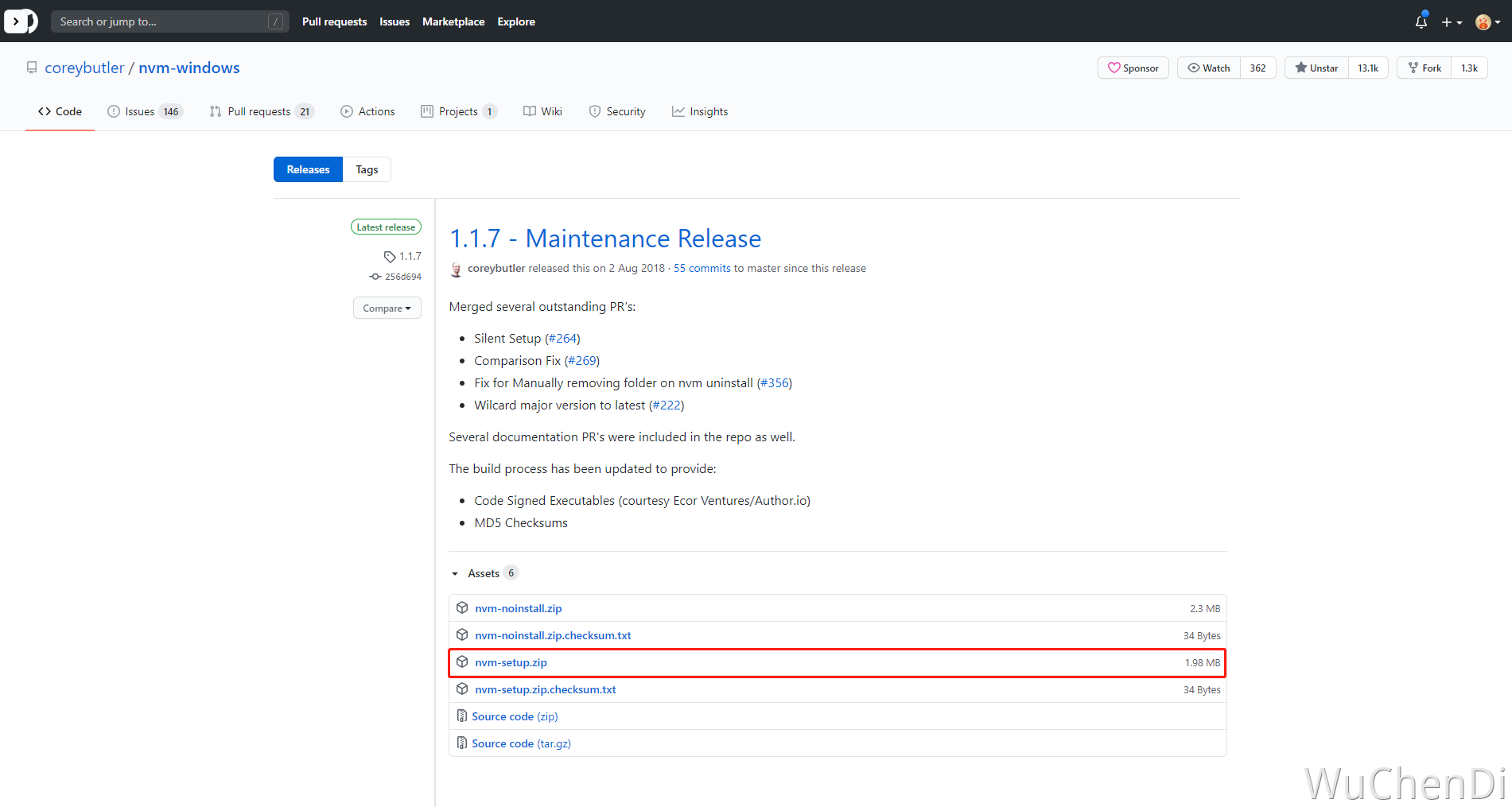This screenshot has height=807, width=1512.
Task: Open Explore in the top navigation
Action: coord(516,21)
